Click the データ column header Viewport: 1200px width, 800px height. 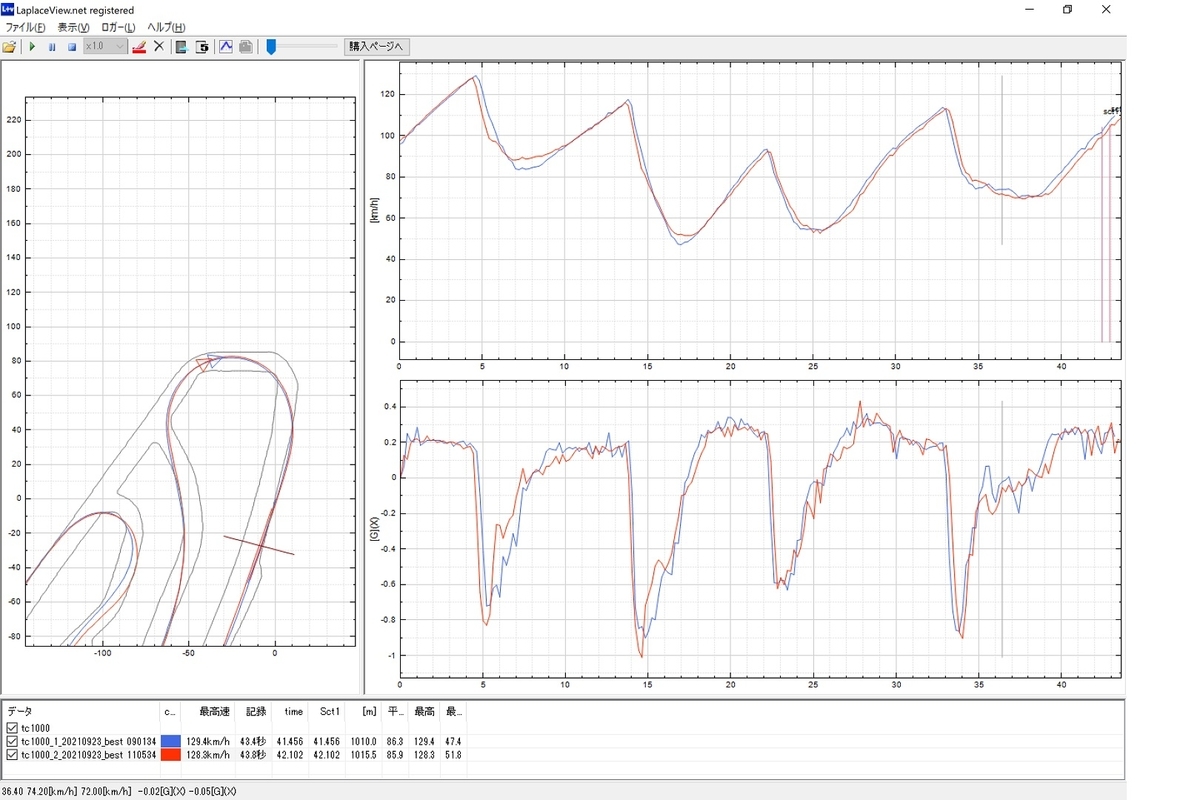click(x=82, y=711)
